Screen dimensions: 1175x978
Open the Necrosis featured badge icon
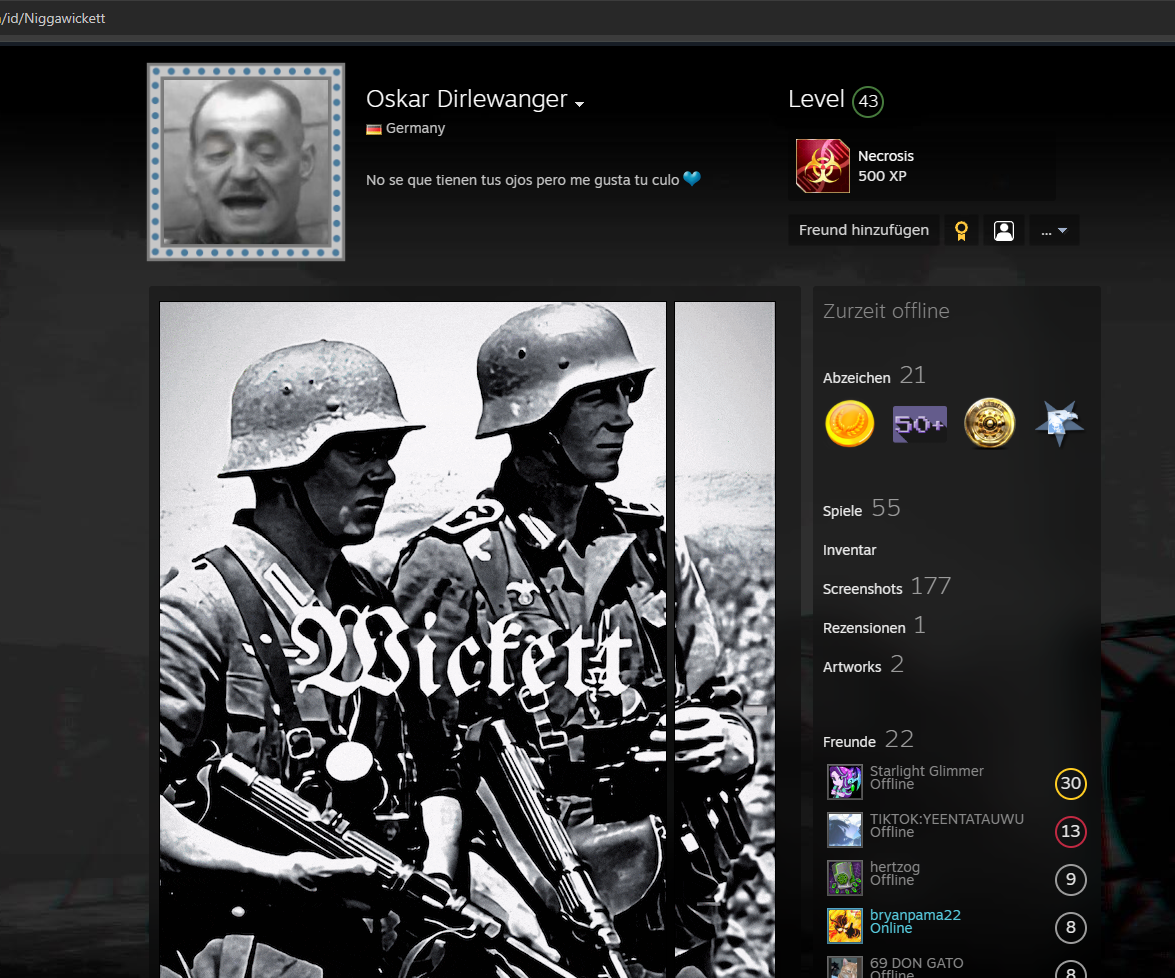pos(822,166)
